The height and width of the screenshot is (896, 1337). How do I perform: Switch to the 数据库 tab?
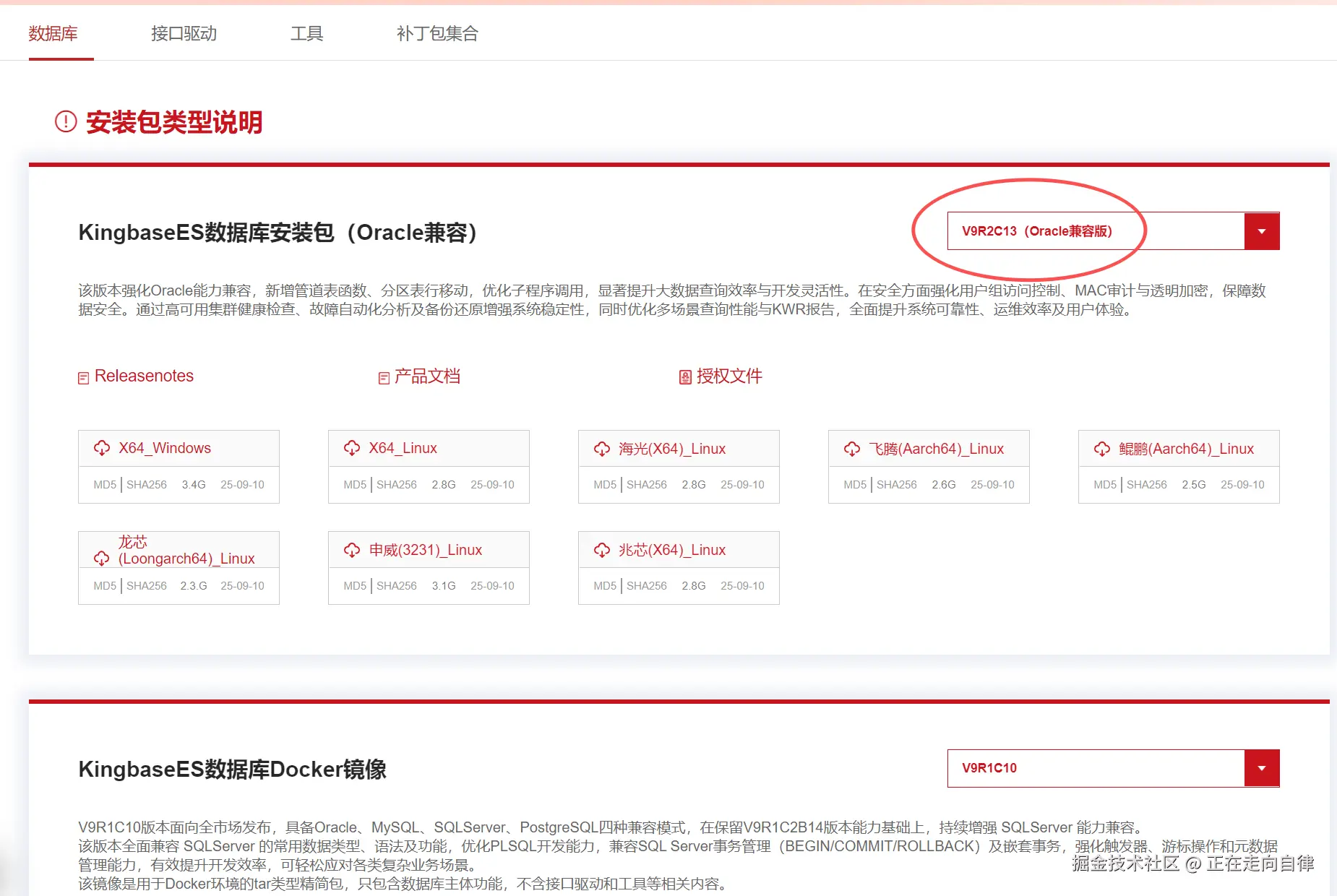pos(53,33)
